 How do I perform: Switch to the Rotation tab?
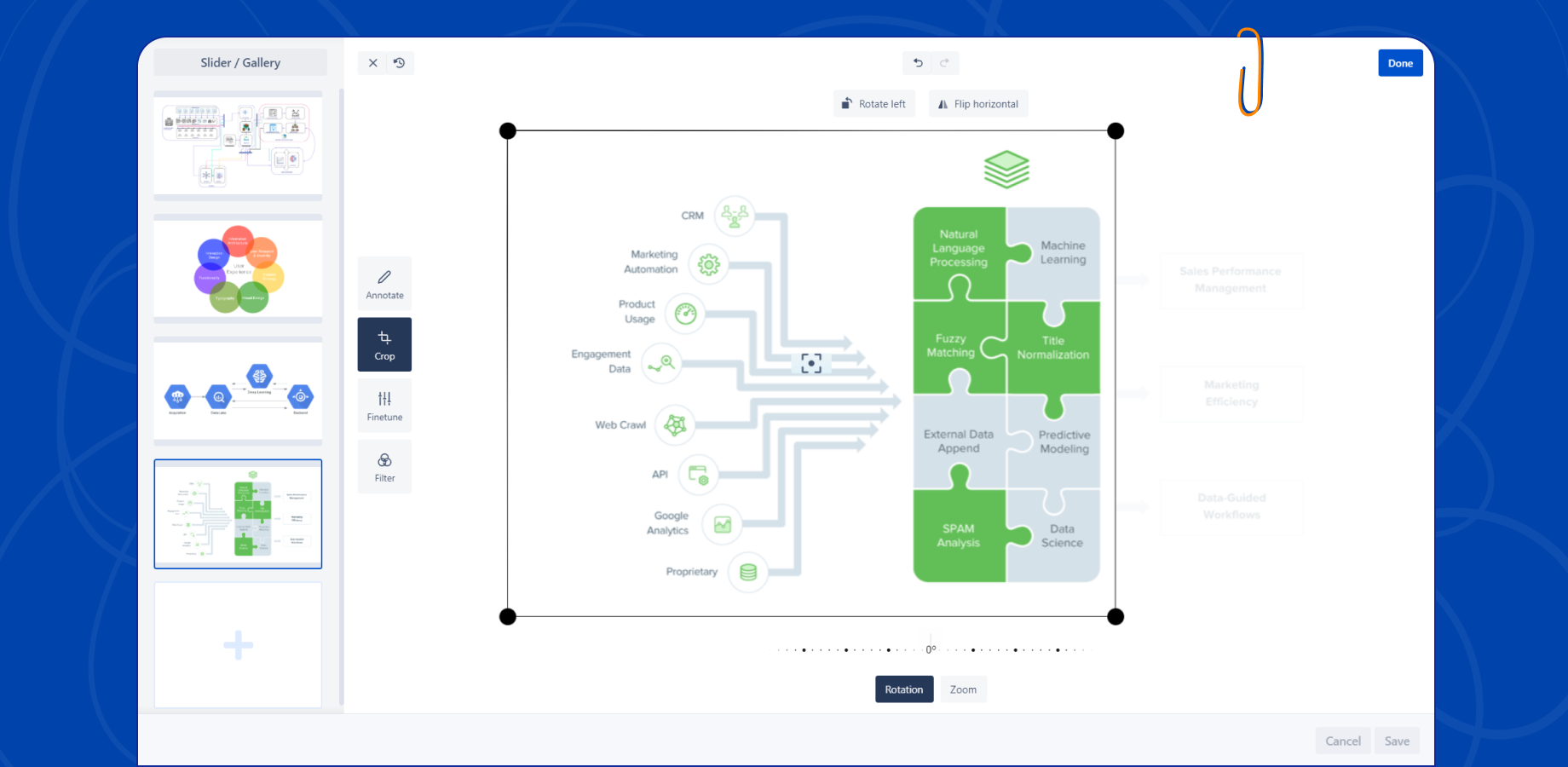(x=903, y=689)
